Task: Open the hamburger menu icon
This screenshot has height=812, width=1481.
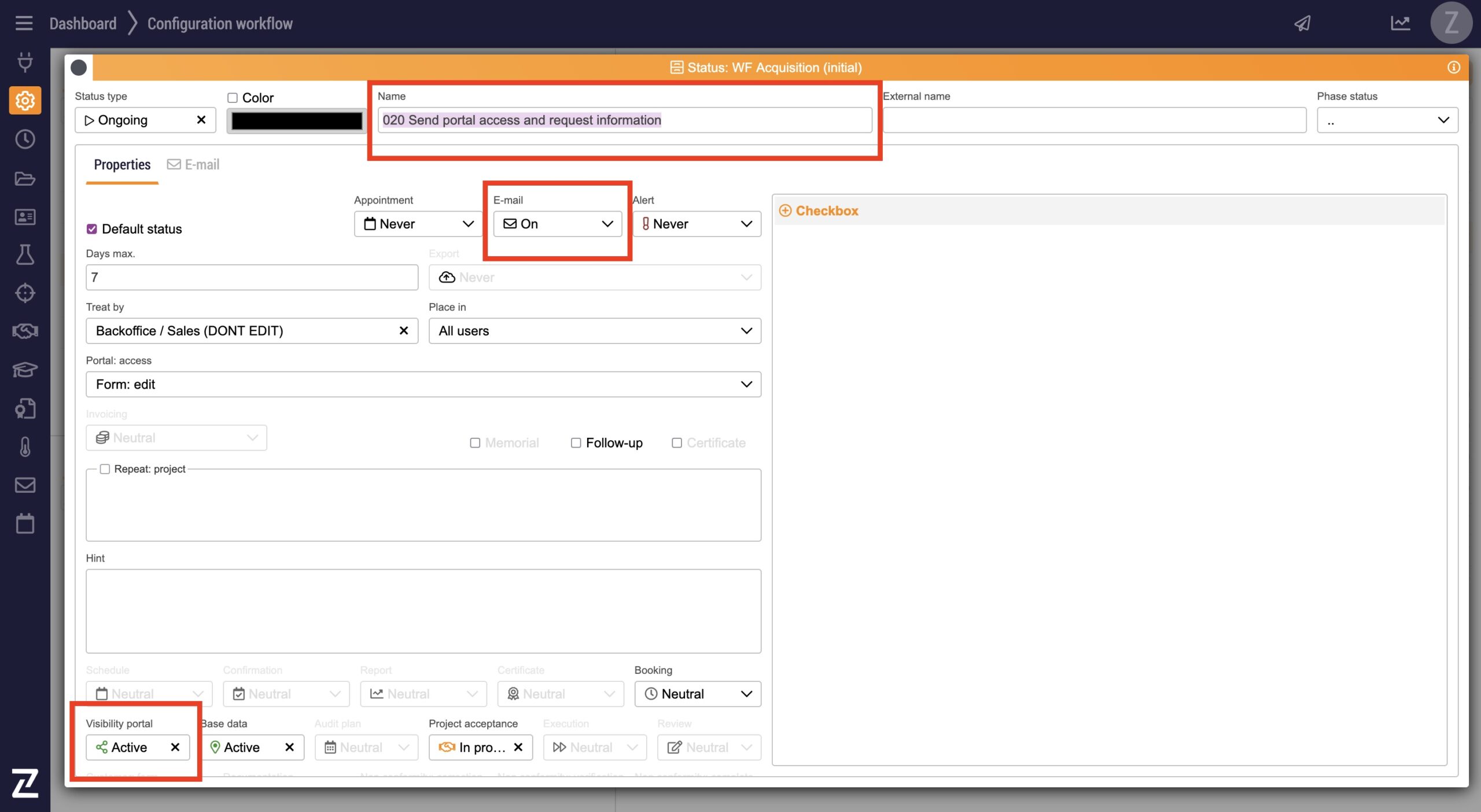Action: click(x=24, y=23)
